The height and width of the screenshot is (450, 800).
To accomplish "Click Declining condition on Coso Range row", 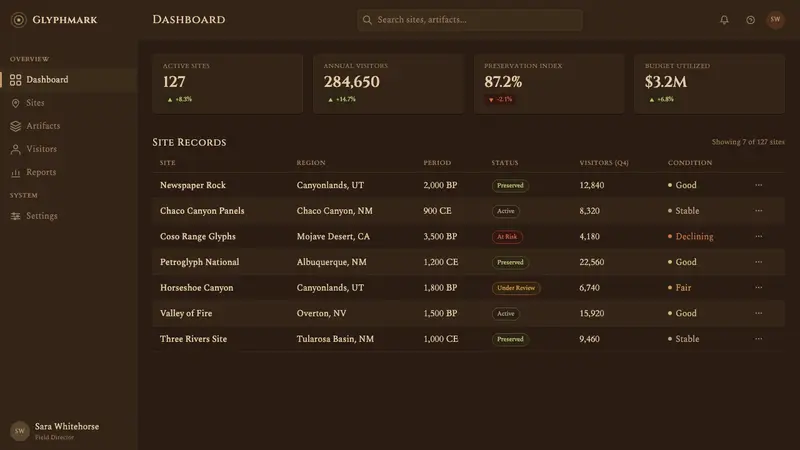I will point(690,236).
